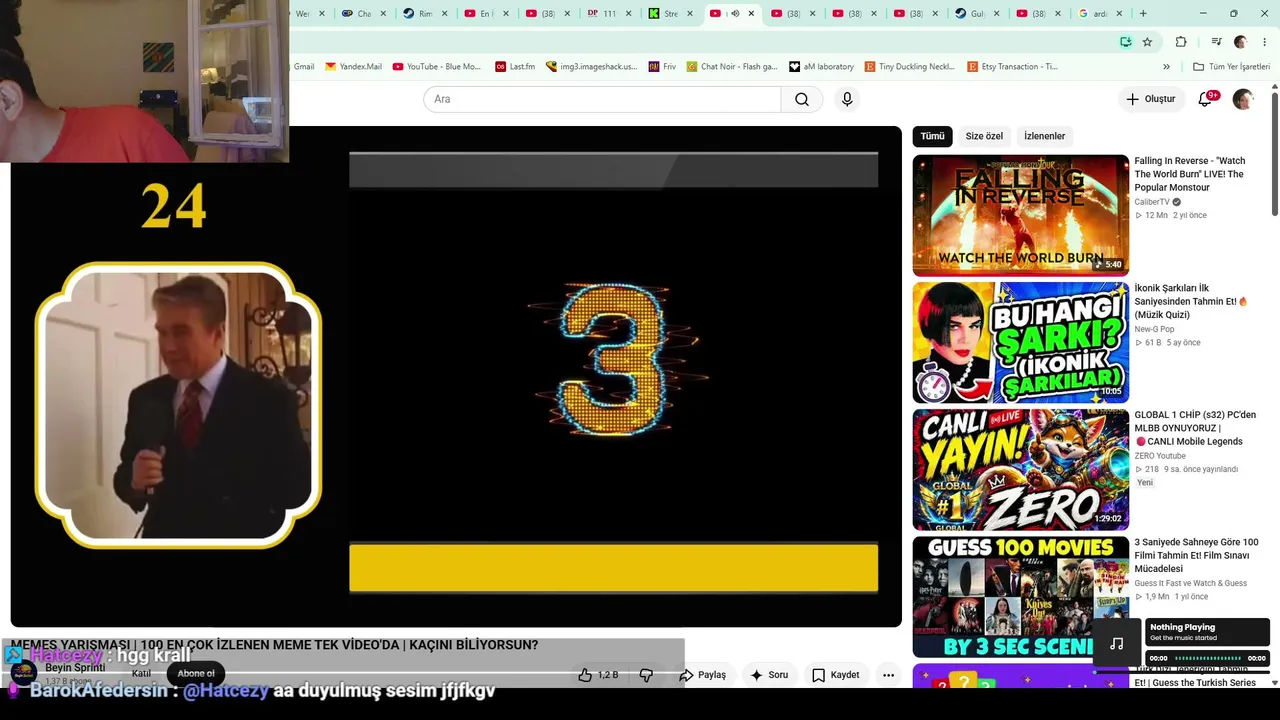The image size is (1280, 720).
Task: Open the Canlı Yayın ZERO stream thumbnail
Action: (x=1021, y=470)
